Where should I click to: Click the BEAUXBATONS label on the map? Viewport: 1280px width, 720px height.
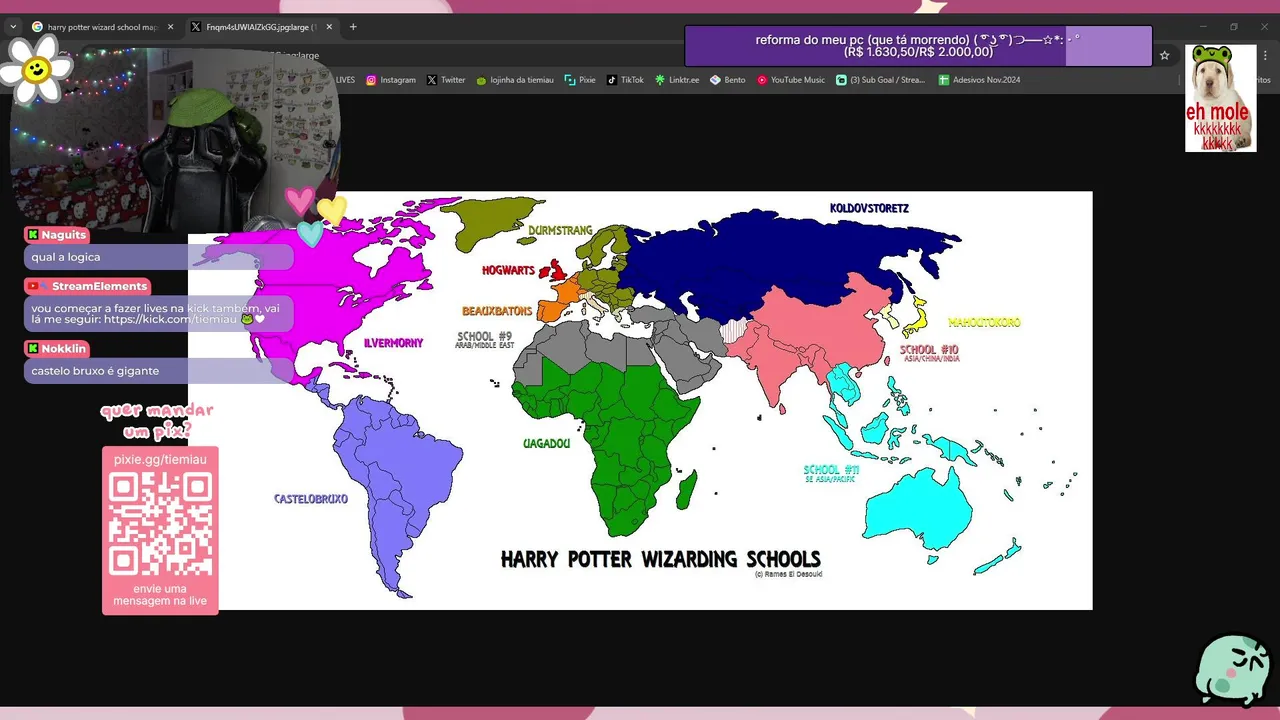497,312
